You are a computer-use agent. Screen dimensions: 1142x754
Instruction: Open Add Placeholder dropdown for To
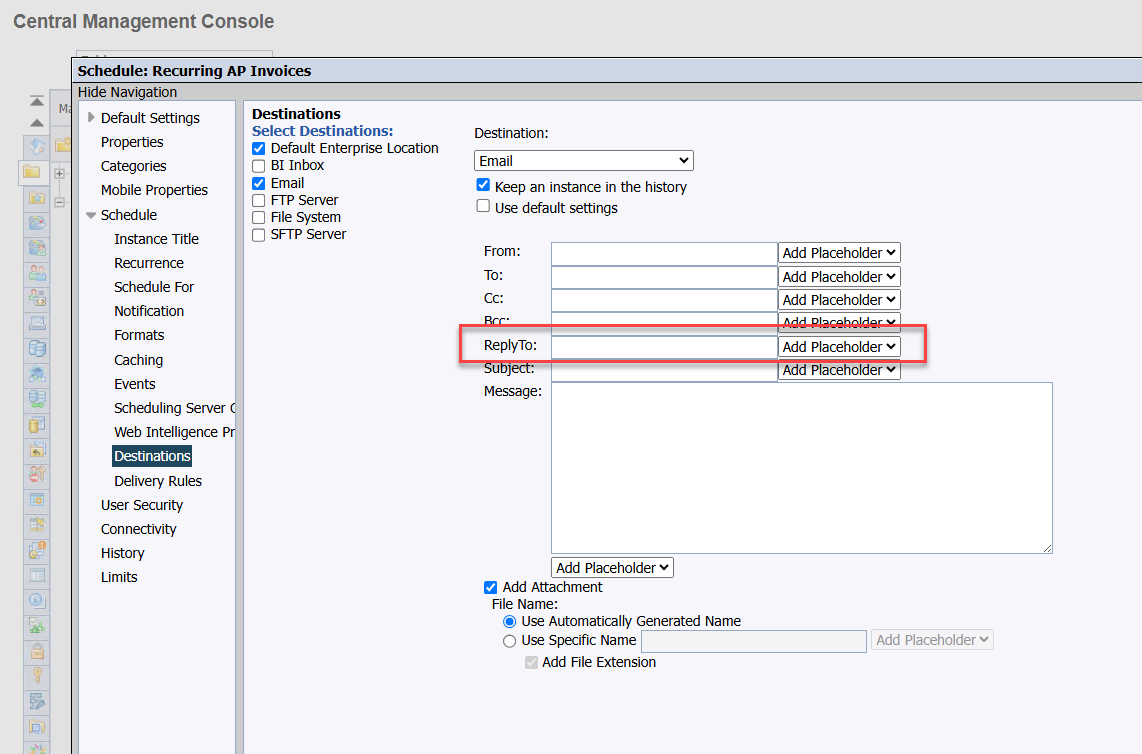coord(839,277)
